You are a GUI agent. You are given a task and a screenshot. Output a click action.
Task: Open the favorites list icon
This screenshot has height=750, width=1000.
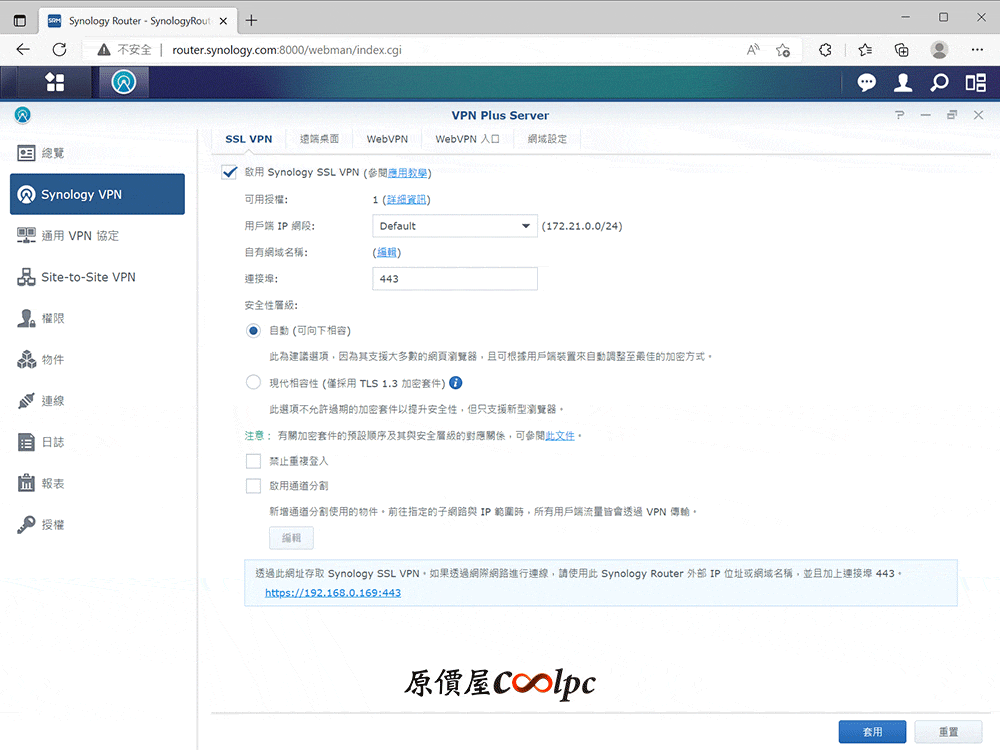point(865,50)
